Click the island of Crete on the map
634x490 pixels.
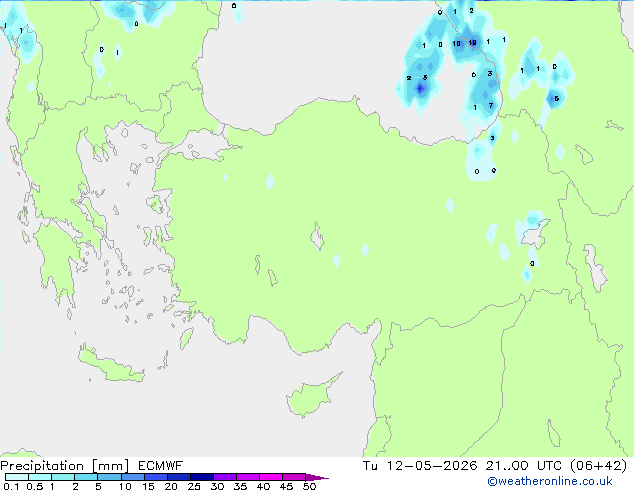pos(111,366)
